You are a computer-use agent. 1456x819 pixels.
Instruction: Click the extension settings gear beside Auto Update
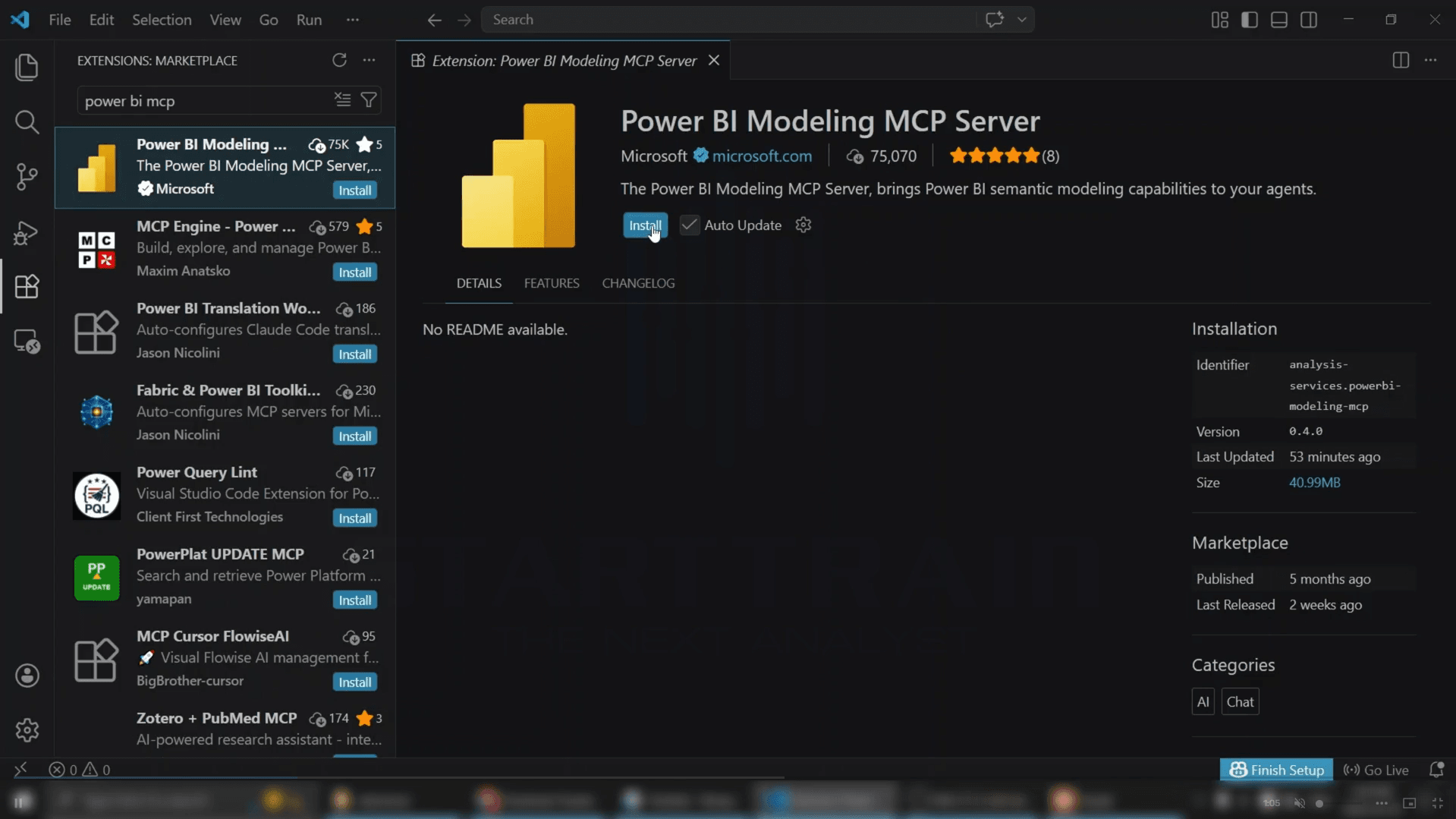(x=803, y=225)
